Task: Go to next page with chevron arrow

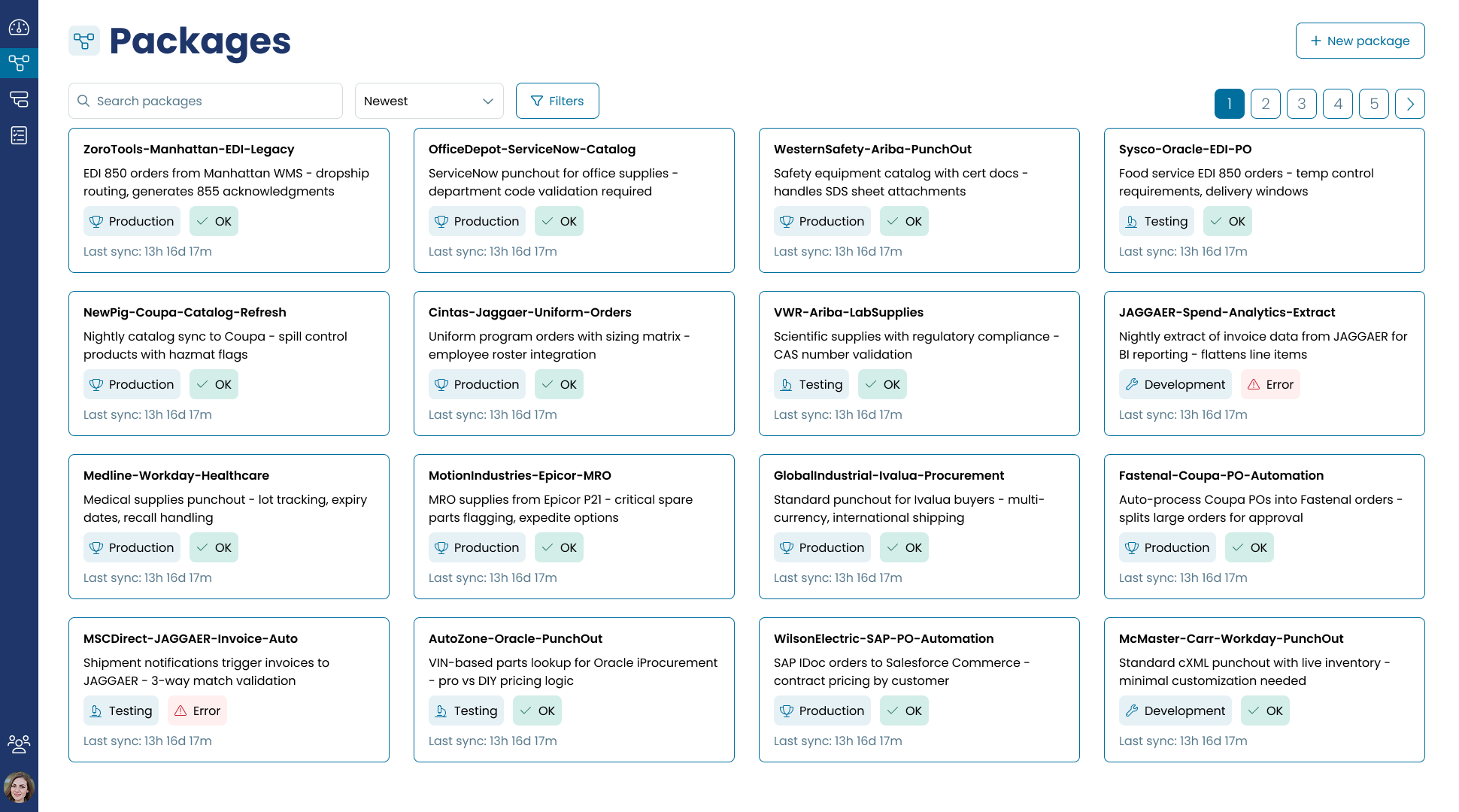Action: coord(1409,104)
